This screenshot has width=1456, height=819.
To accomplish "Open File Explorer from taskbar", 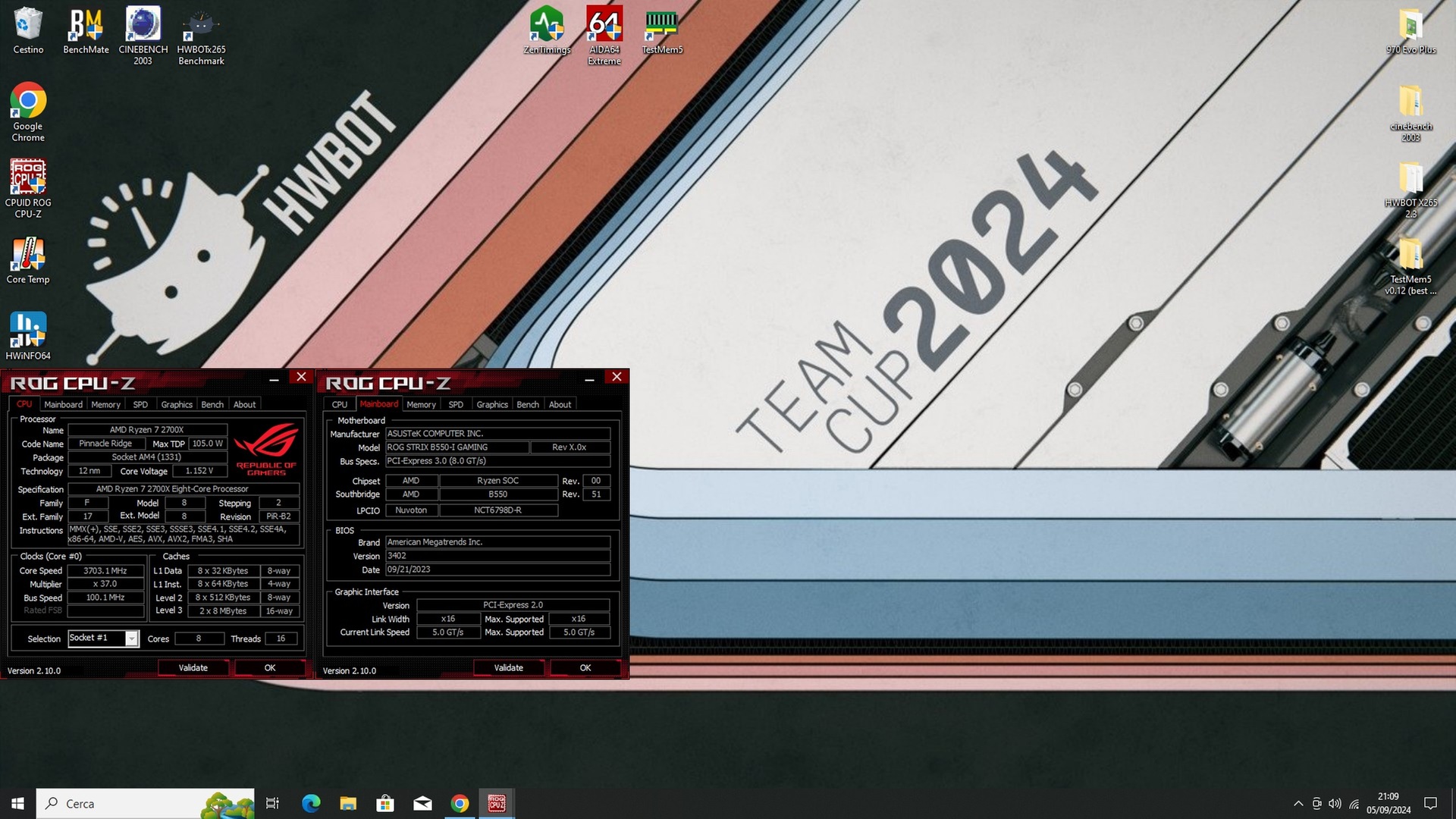I will (x=348, y=803).
